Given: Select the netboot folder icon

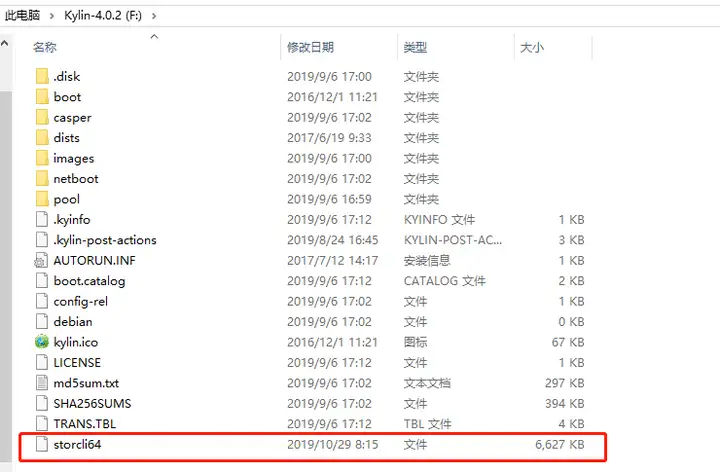Looking at the screenshot, I should coord(42,179).
